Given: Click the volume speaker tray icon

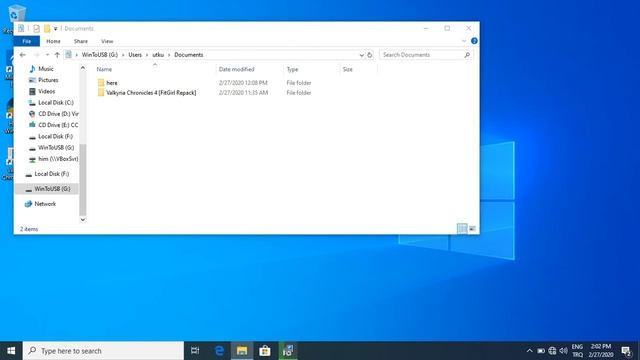Looking at the screenshot, I should point(564,351).
